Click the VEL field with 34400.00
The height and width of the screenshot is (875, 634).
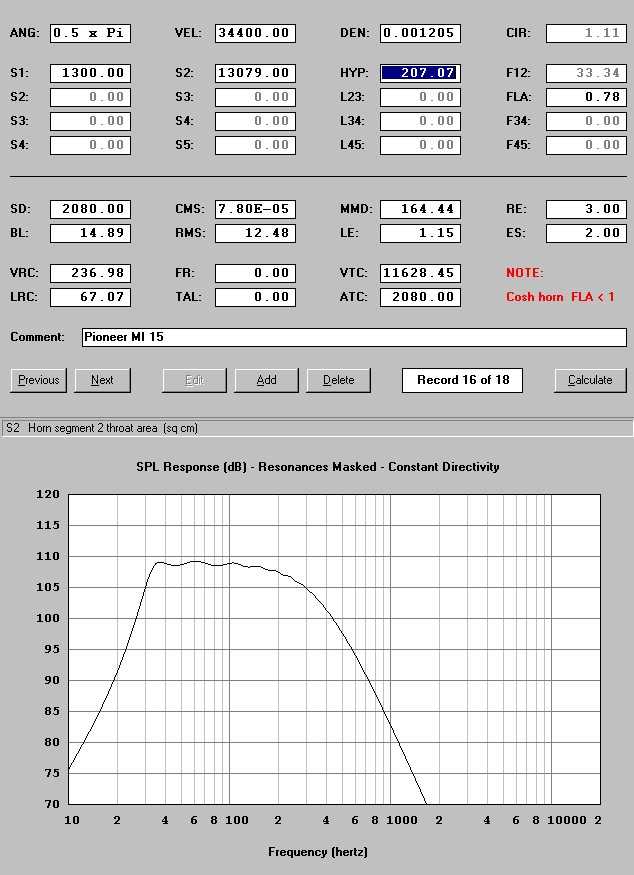pyautogui.click(x=255, y=33)
